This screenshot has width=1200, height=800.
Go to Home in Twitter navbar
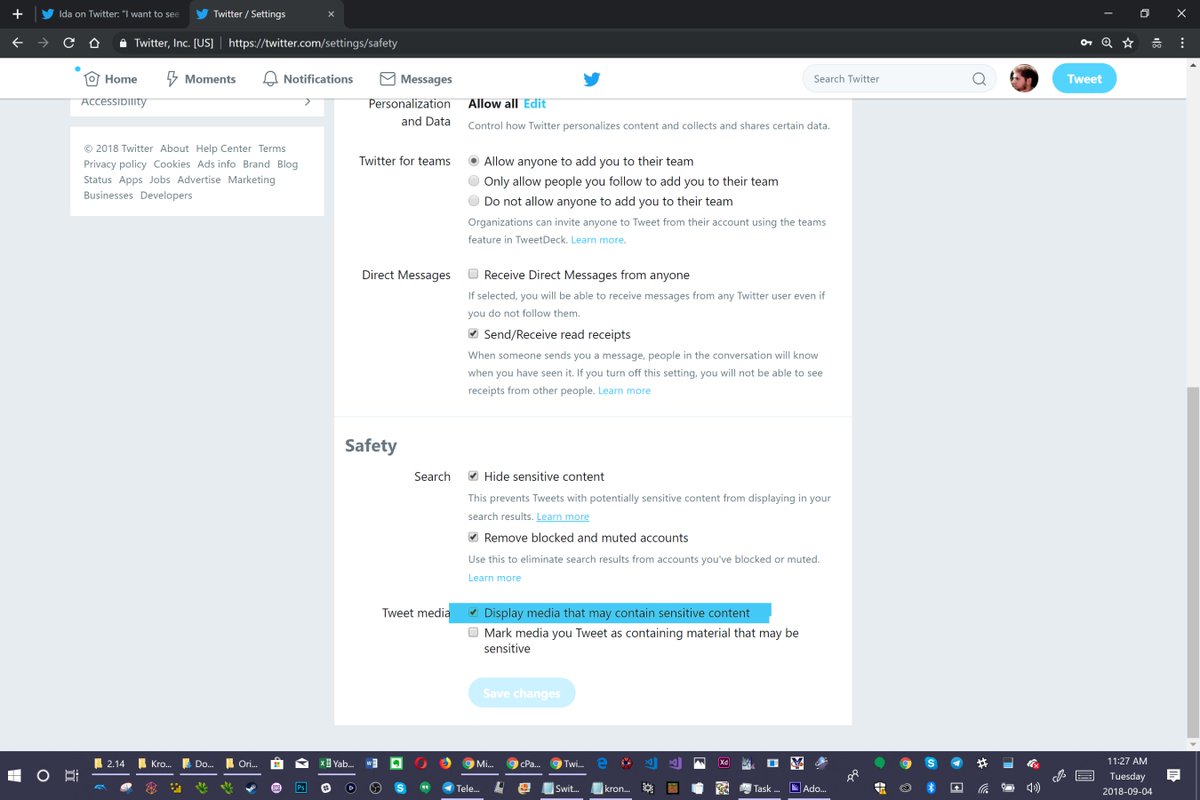pyautogui.click(x=111, y=79)
